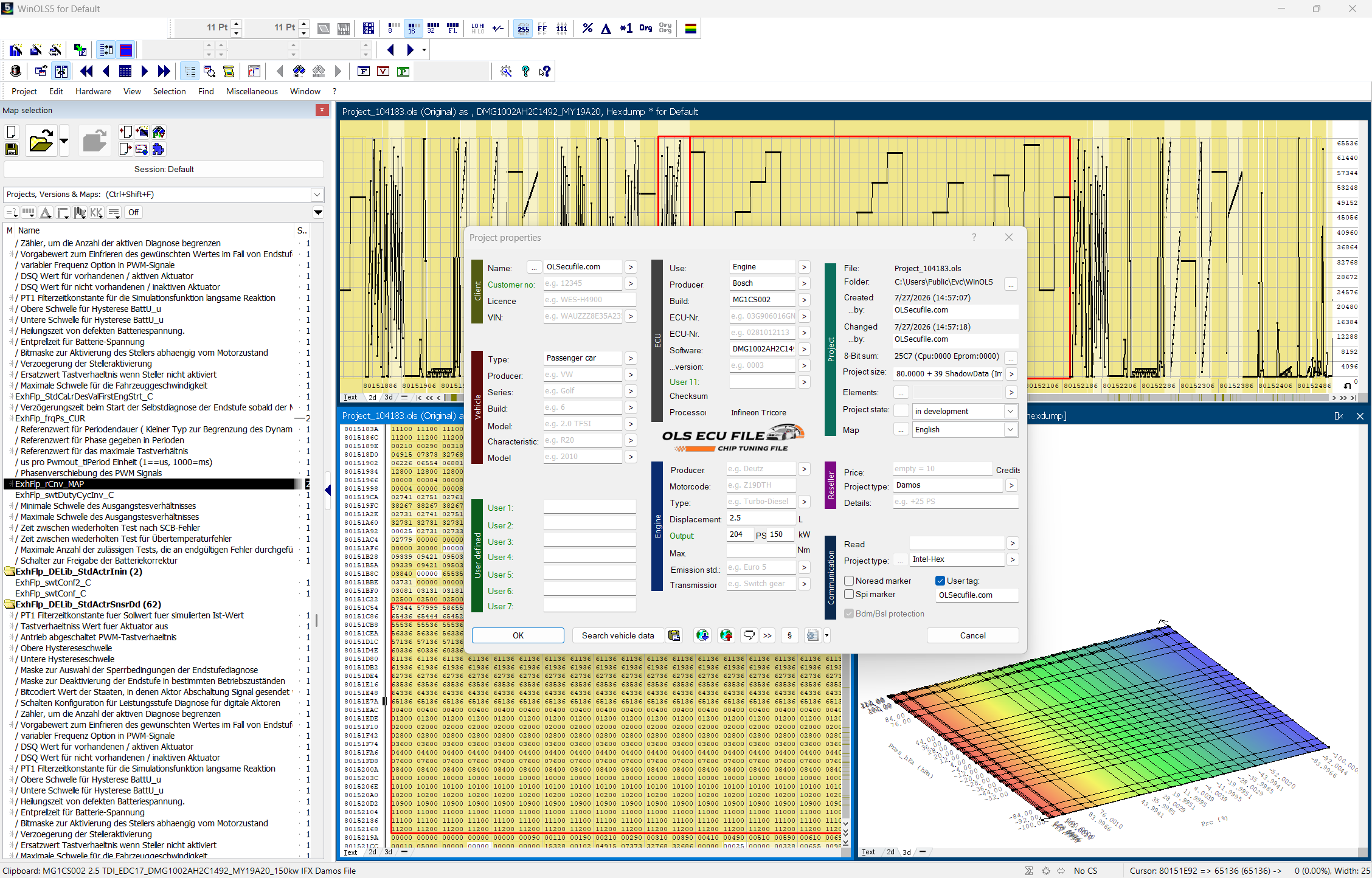Click the clipboard icon beside Search vehicle data
1372x878 pixels.
coord(674,635)
